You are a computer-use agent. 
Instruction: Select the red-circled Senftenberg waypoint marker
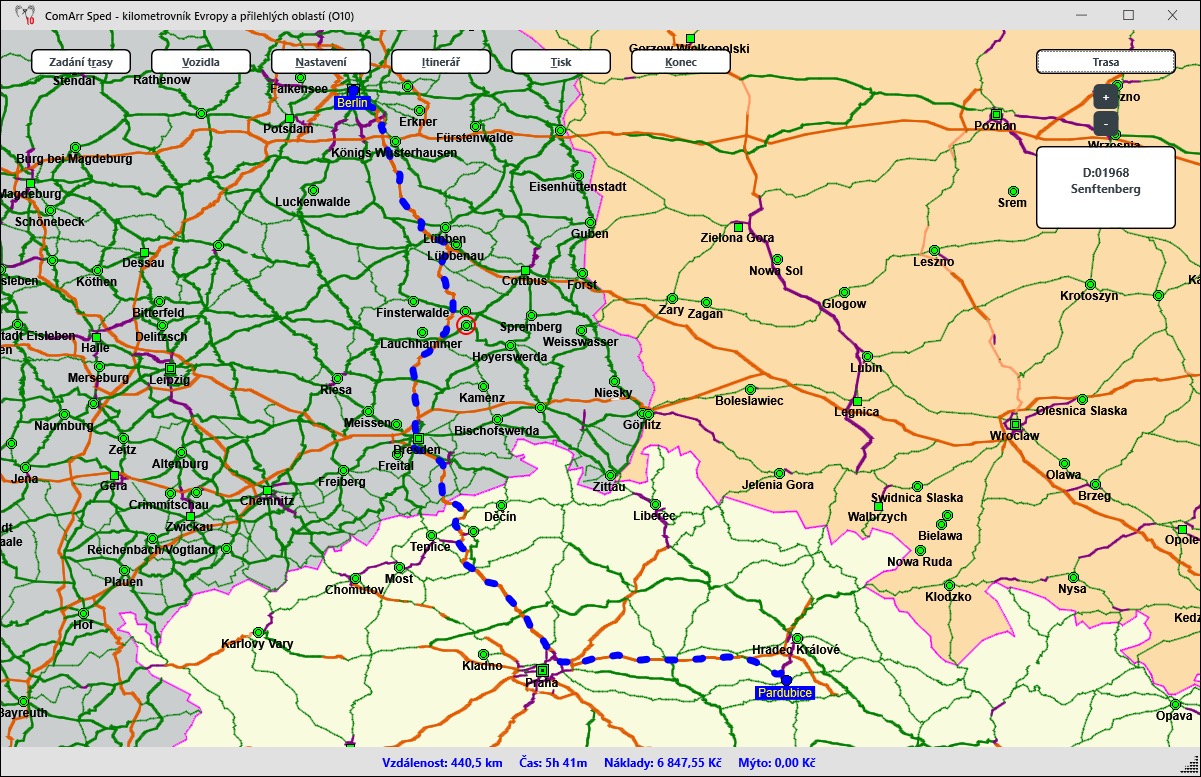[x=466, y=324]
